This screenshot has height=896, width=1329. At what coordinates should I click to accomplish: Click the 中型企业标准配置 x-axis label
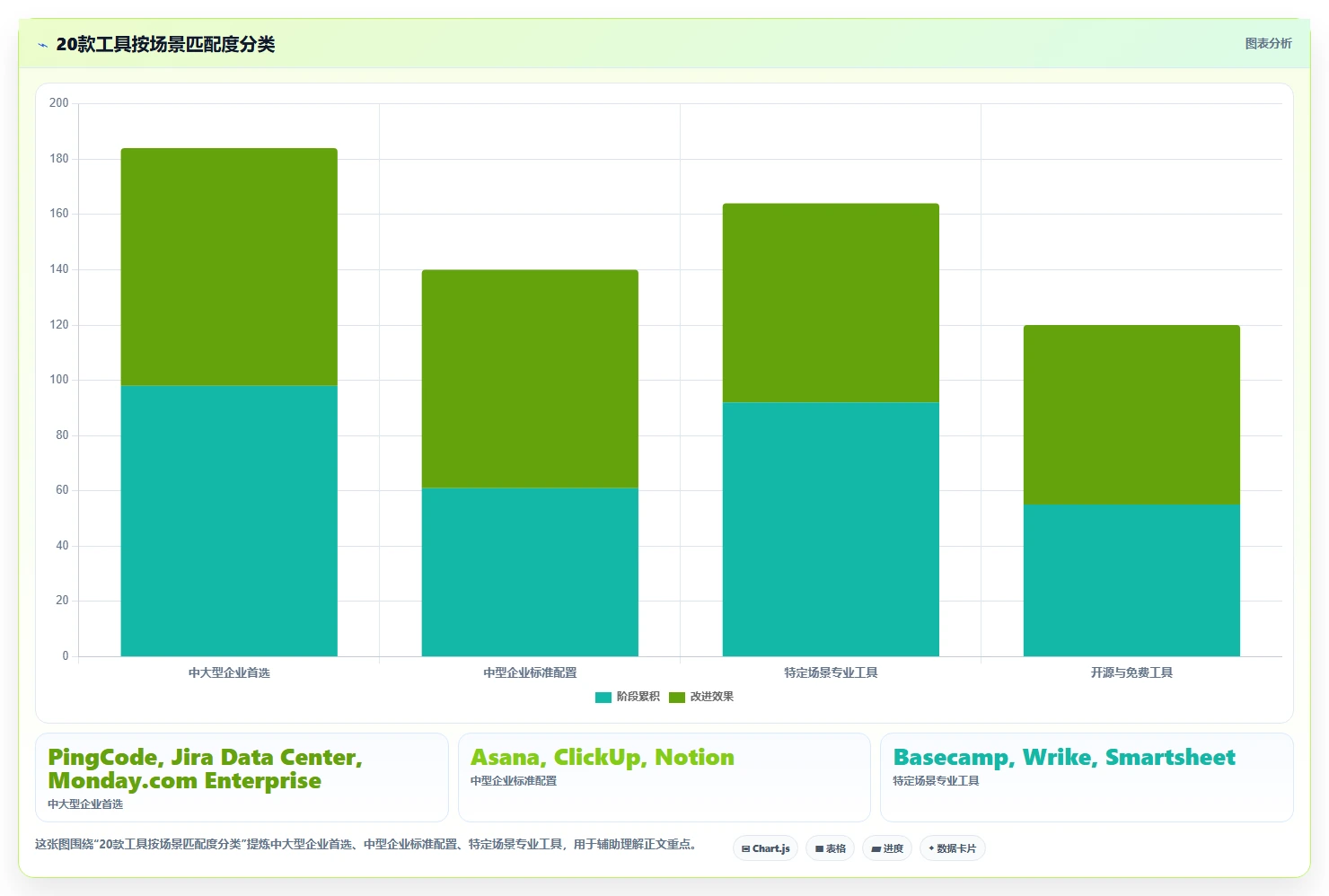coord(530,672)
